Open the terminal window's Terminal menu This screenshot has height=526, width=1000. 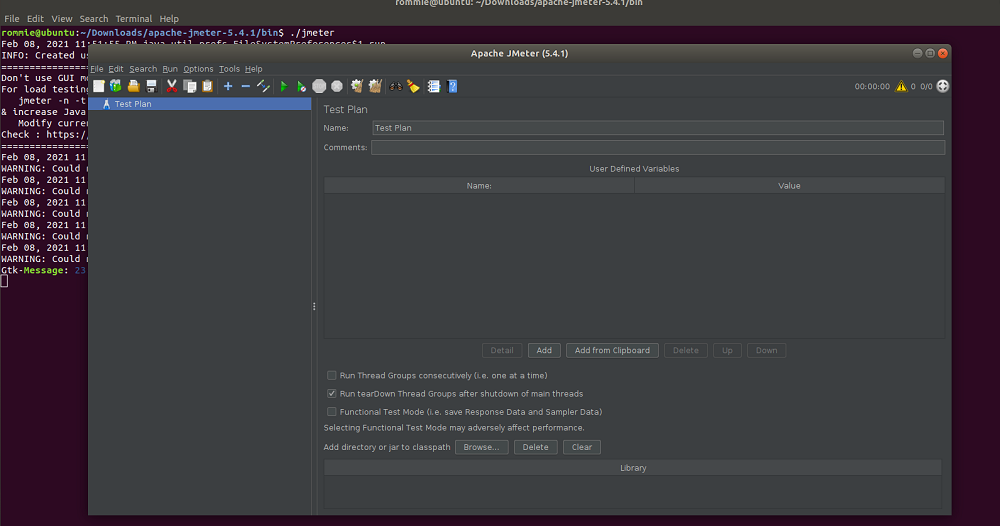[x=134, y=19]
